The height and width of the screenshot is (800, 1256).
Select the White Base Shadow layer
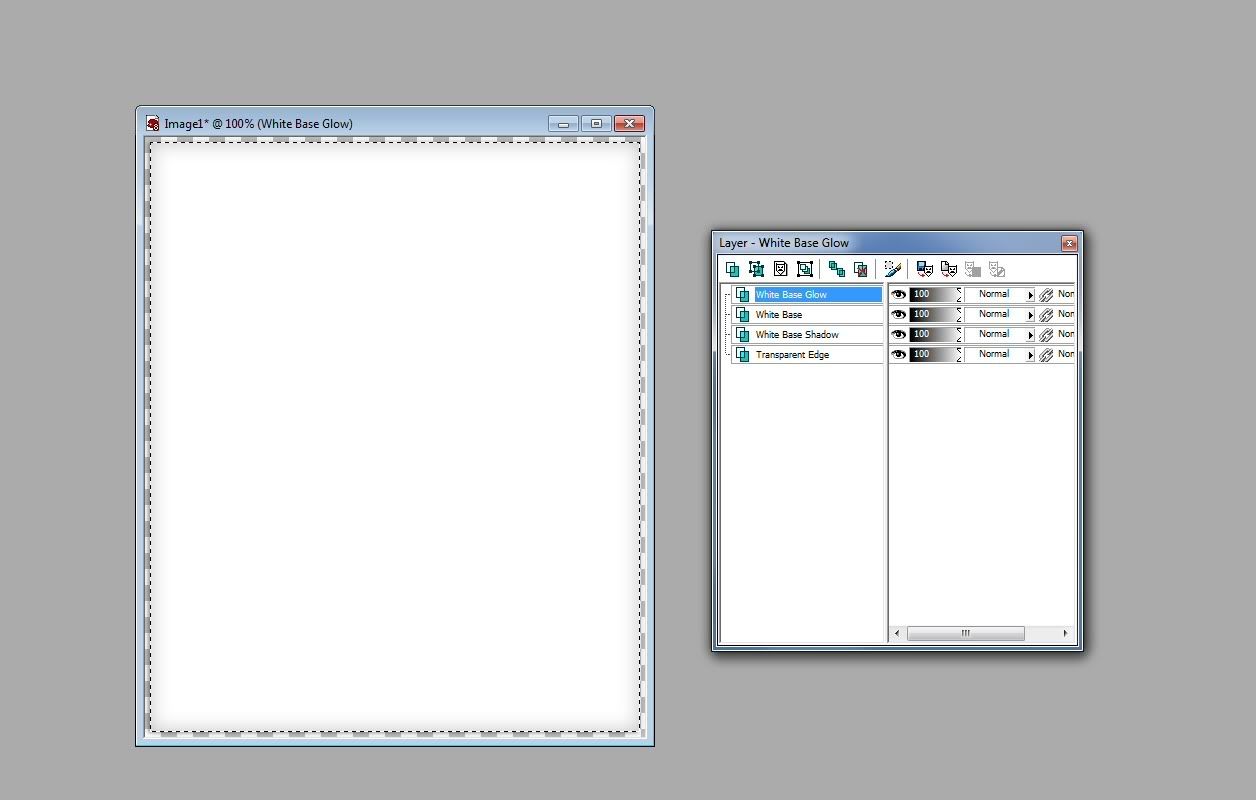(x=797, y=335)
